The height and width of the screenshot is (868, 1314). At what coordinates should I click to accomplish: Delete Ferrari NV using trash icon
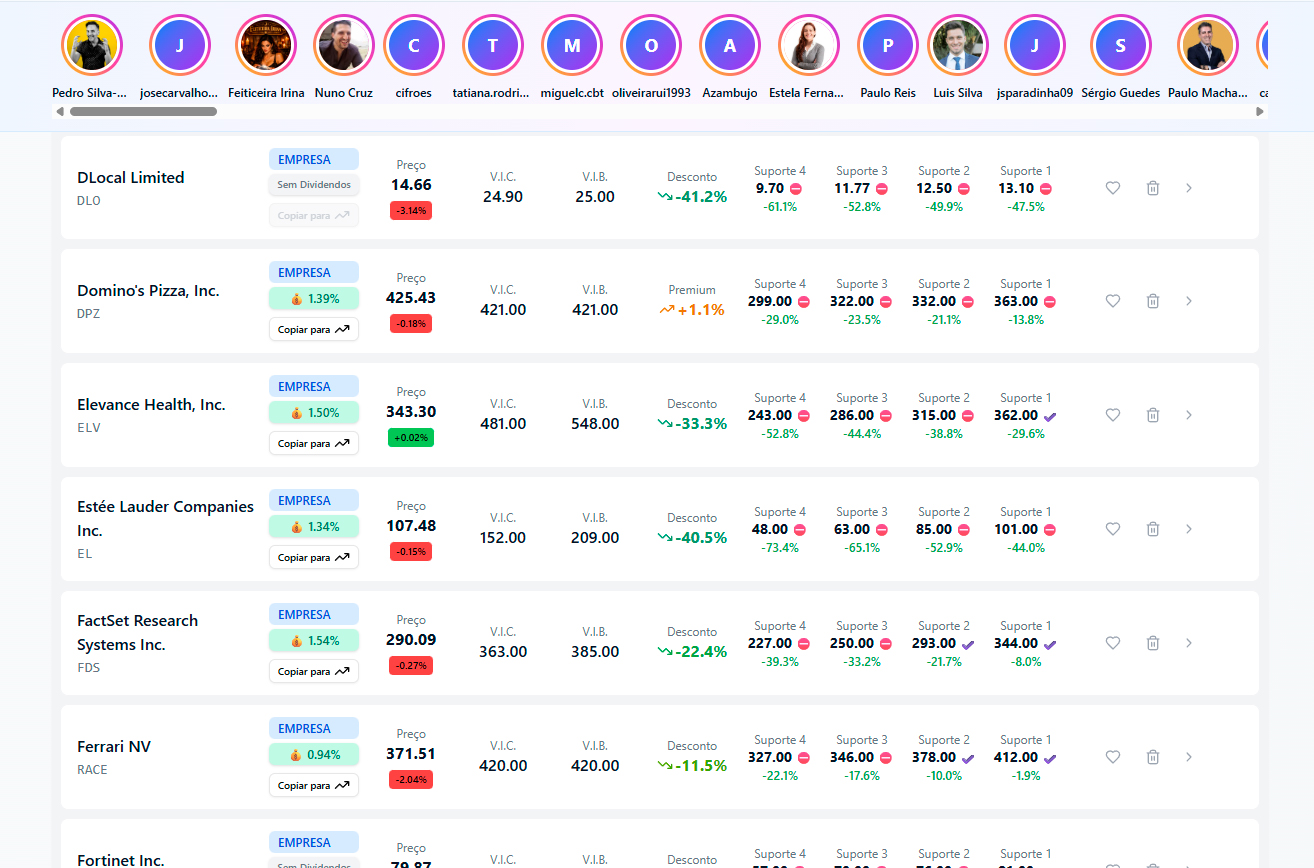[1152, 757]
